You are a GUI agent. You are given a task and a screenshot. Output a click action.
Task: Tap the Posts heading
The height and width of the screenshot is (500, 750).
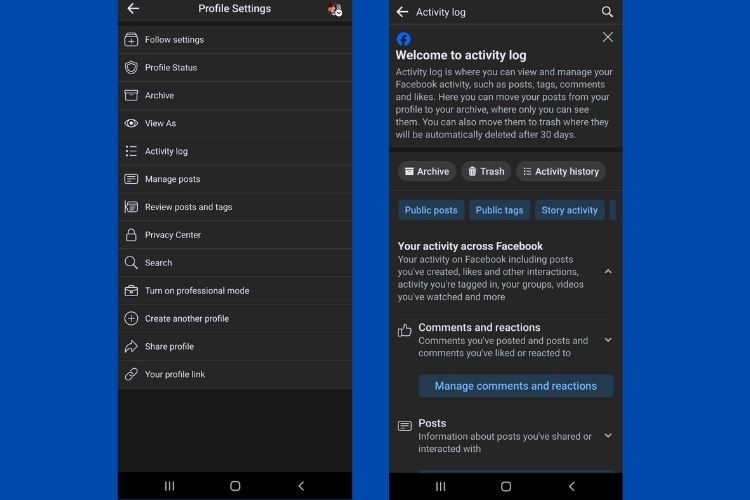pos(432,423)
